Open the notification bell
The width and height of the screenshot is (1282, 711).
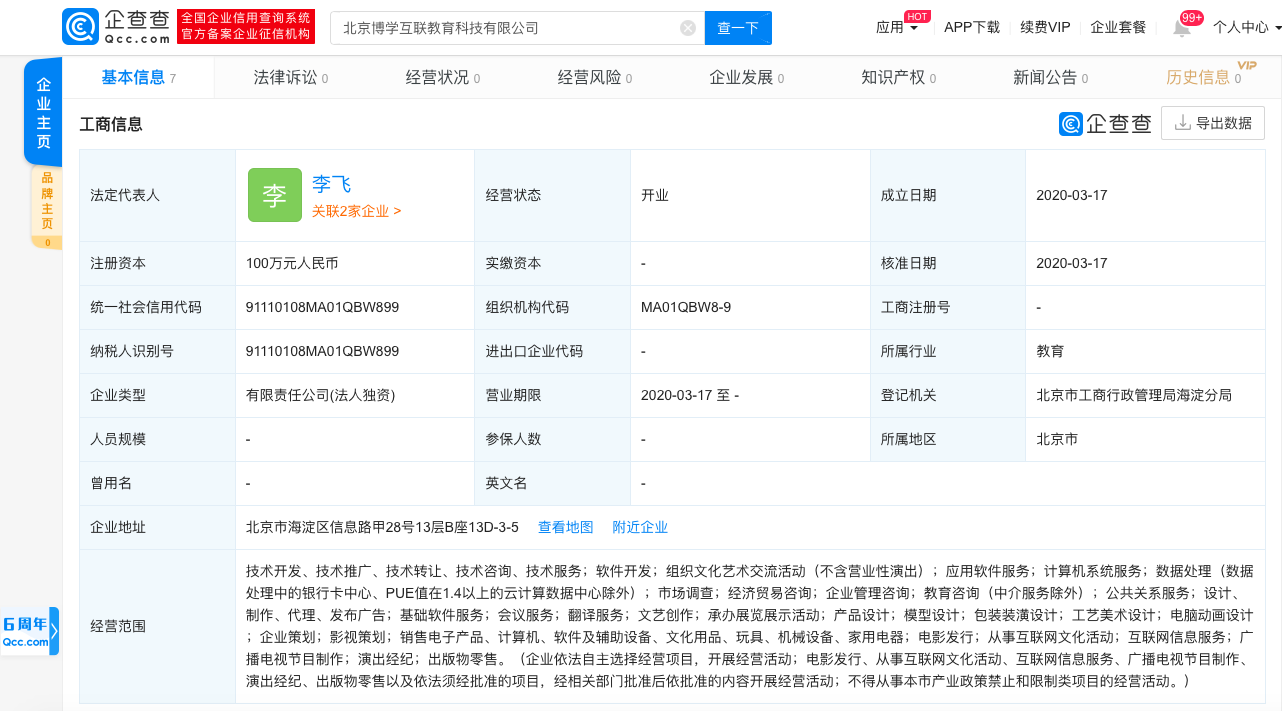click(x=1181, y=28)
